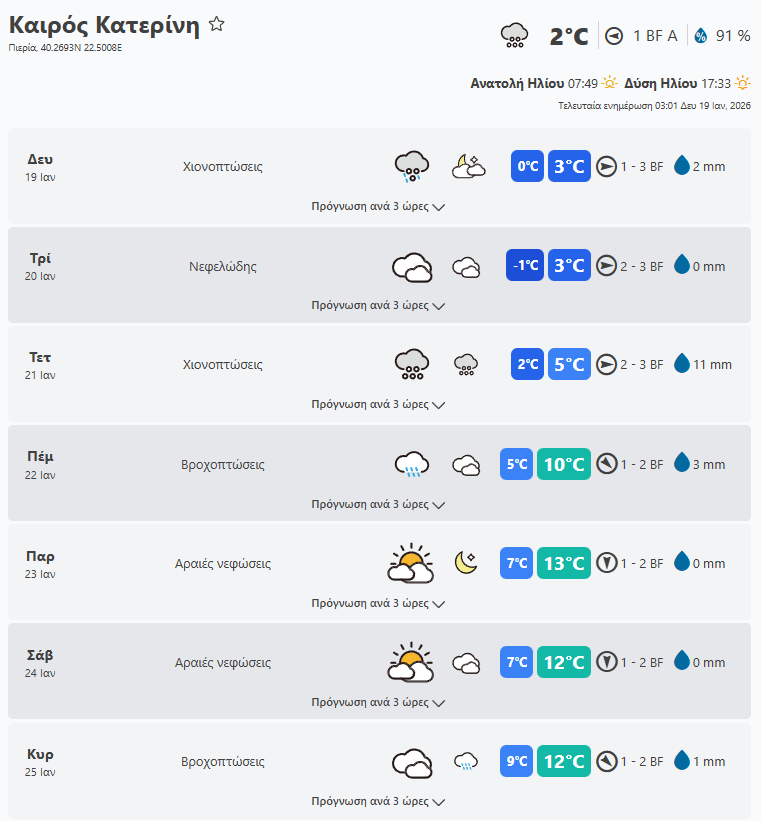This screenshot has height=821, width=761.
Task: Click the current snow weather icon in the header
Action: point(514,36)
